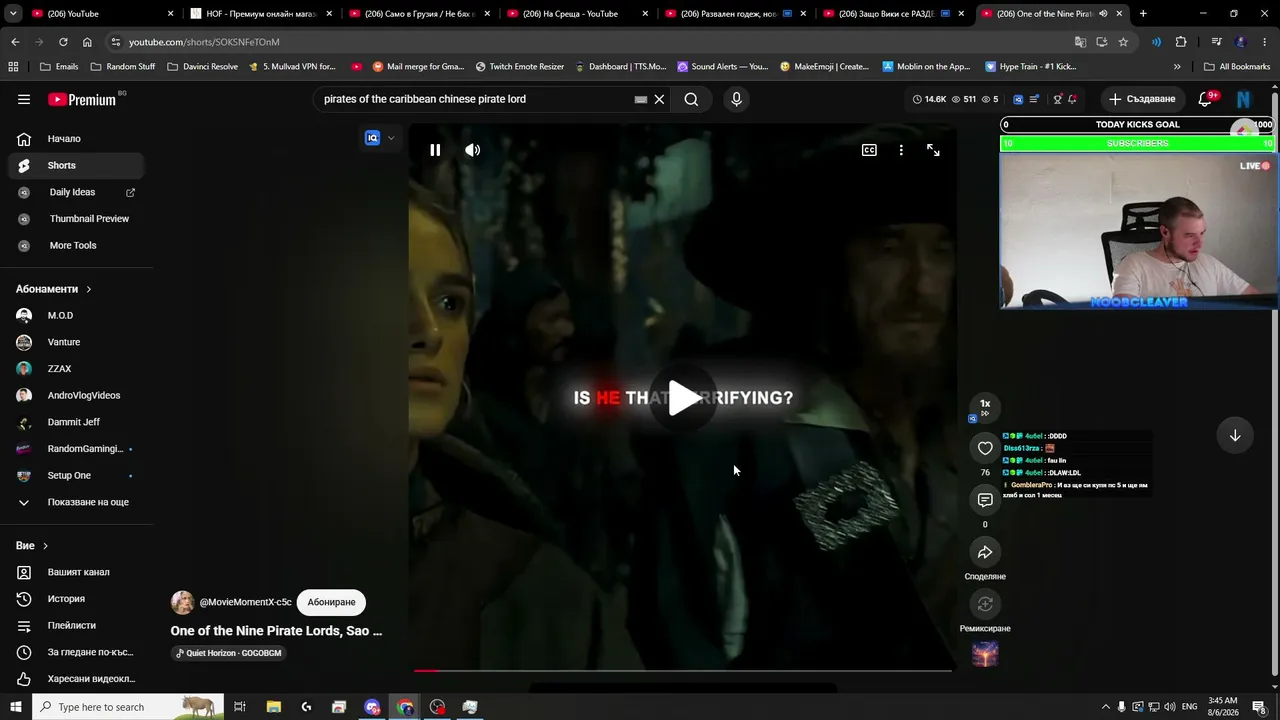Open the Windows notification center
This screenshot has height=720, width=1280.
pos(1259,707)
